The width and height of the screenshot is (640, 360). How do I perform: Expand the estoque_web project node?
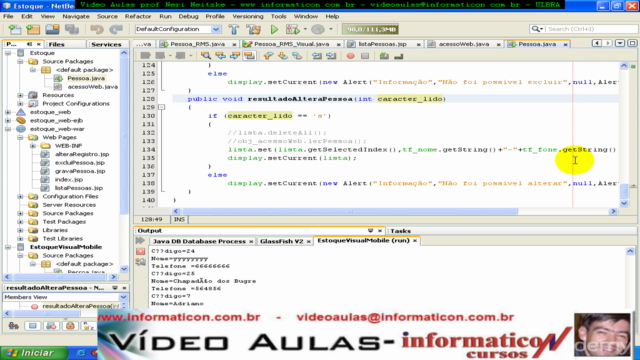point(8,112)
